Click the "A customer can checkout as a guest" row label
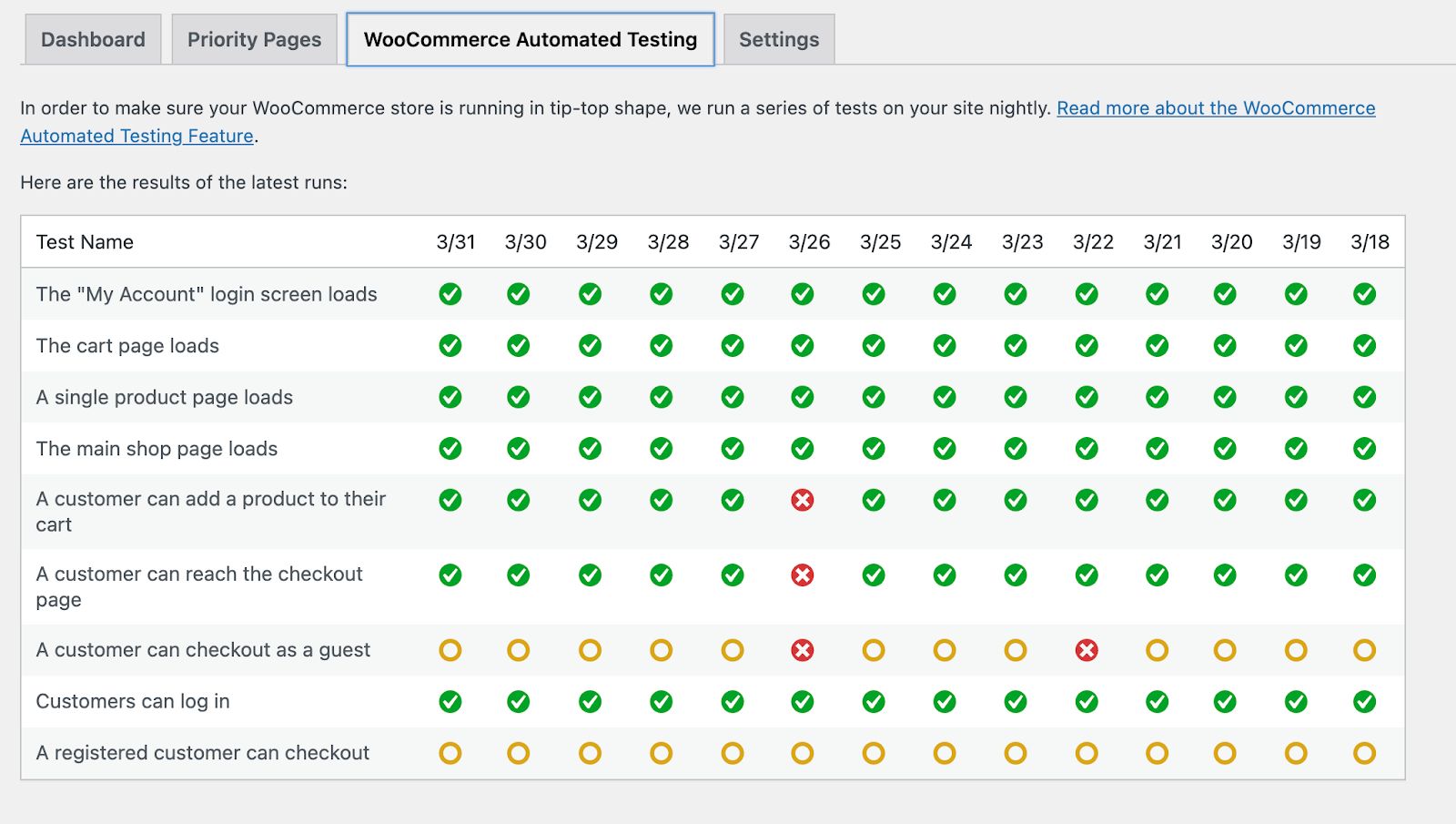1456x824 pixels. pyautogui.click(x=203, y=650)
